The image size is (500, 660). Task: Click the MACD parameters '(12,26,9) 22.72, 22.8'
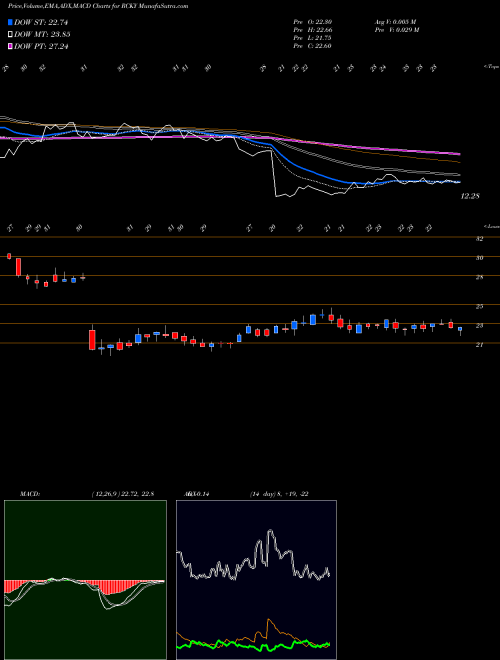122,494
